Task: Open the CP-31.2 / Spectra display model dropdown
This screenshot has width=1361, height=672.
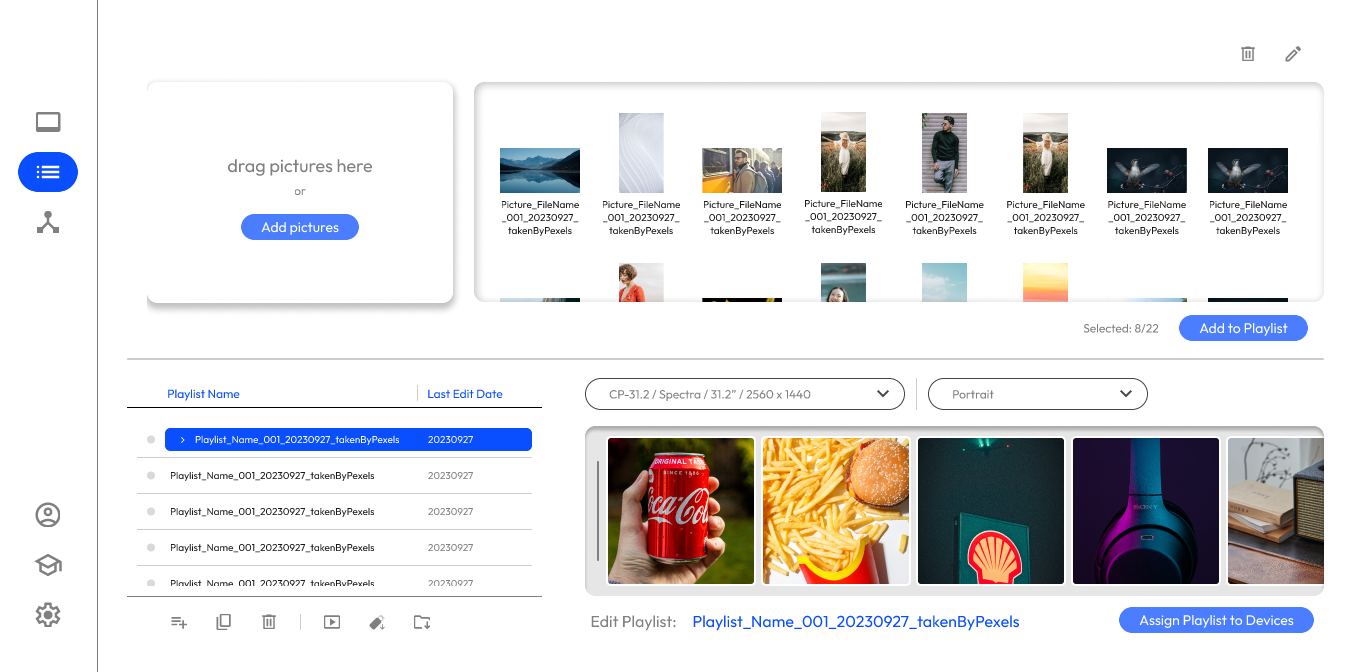Action: (x=744, y=394)
